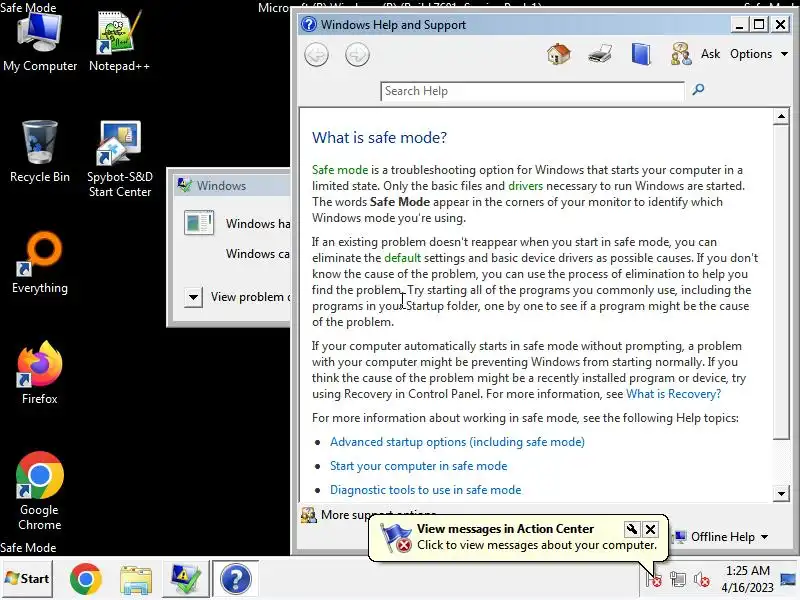Click the network tray icon
The height and width of the screenshot is (600, 800).
[x=678, y=580]
